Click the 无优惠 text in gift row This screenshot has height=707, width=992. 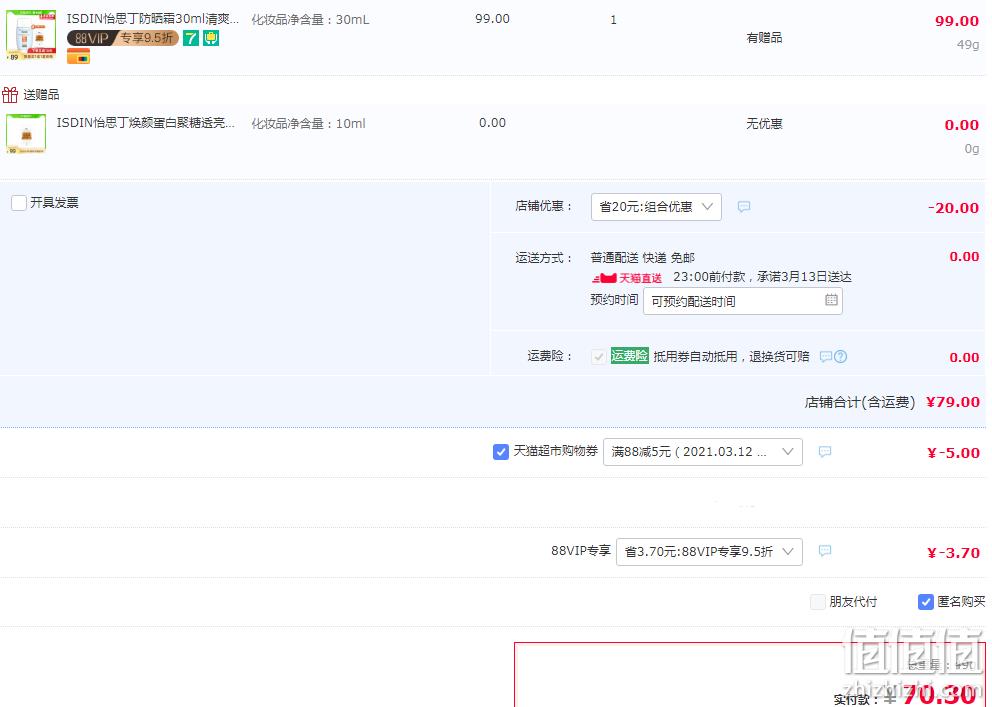coord(764,124)
